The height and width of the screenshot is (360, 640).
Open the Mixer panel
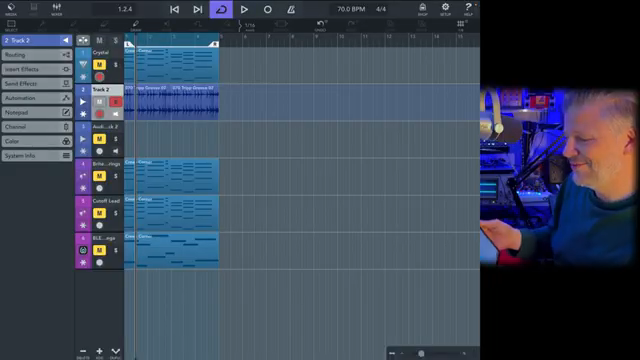[56, 9]
